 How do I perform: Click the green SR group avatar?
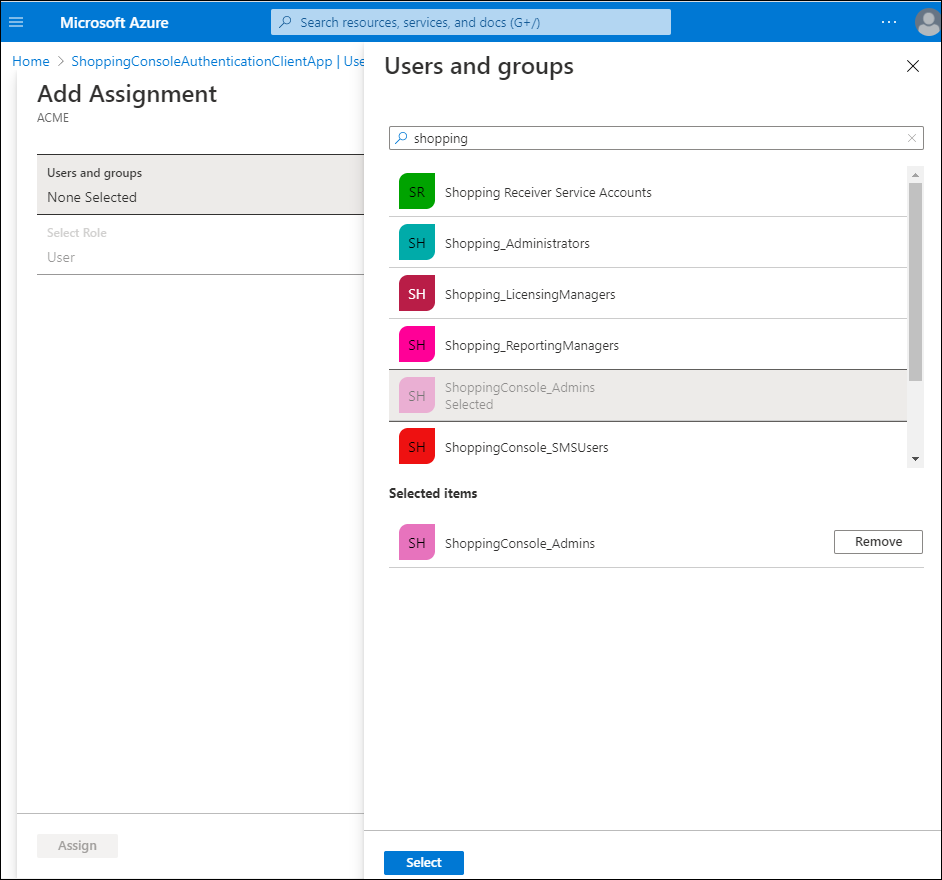coord(416,192)
